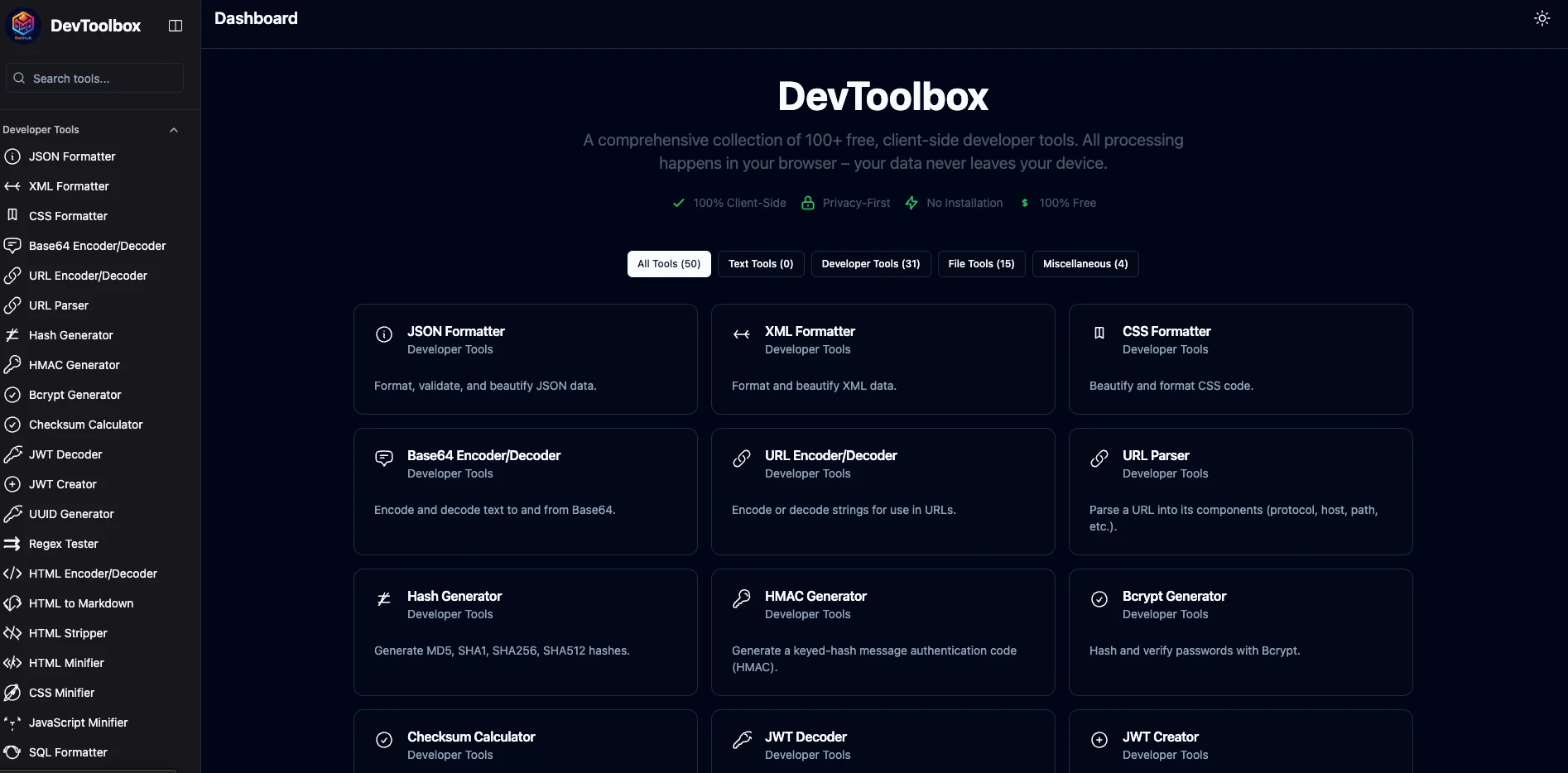Click the Regex Tester icon in sidebar
Screen dimensions: 1568x773
pyautogui.click(x=12, y=544)
